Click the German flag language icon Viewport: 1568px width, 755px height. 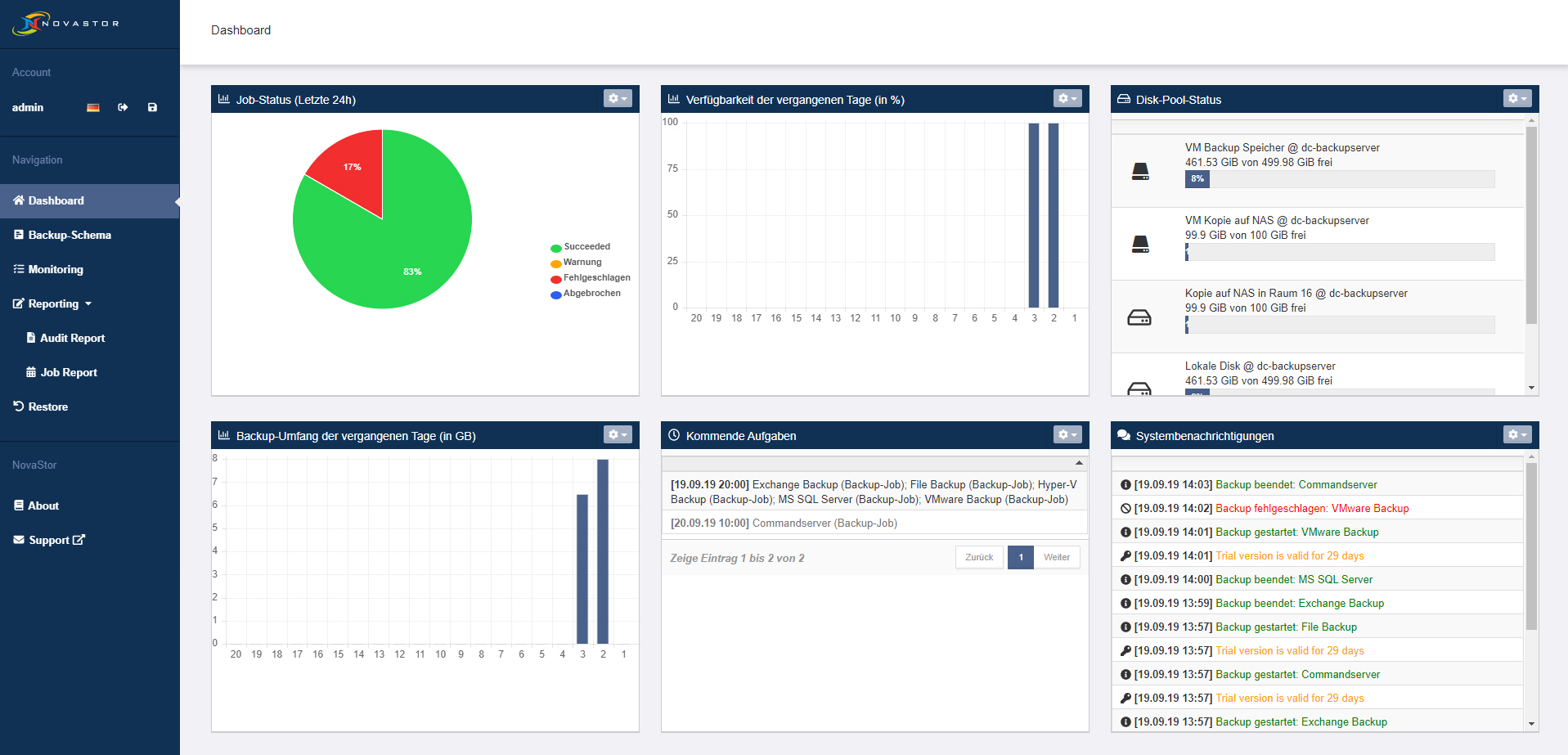click(x=93, y=108)
